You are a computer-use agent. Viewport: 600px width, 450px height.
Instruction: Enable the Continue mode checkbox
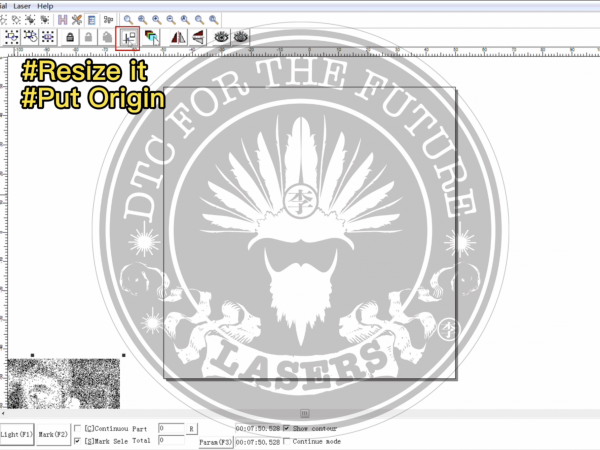pos(287,442)
